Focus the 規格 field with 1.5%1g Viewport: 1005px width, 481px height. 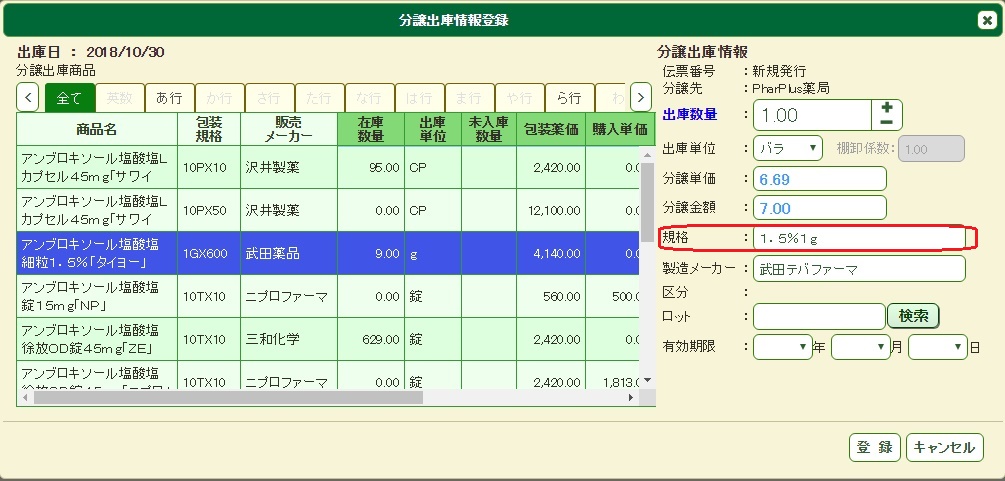pos(859,239)
